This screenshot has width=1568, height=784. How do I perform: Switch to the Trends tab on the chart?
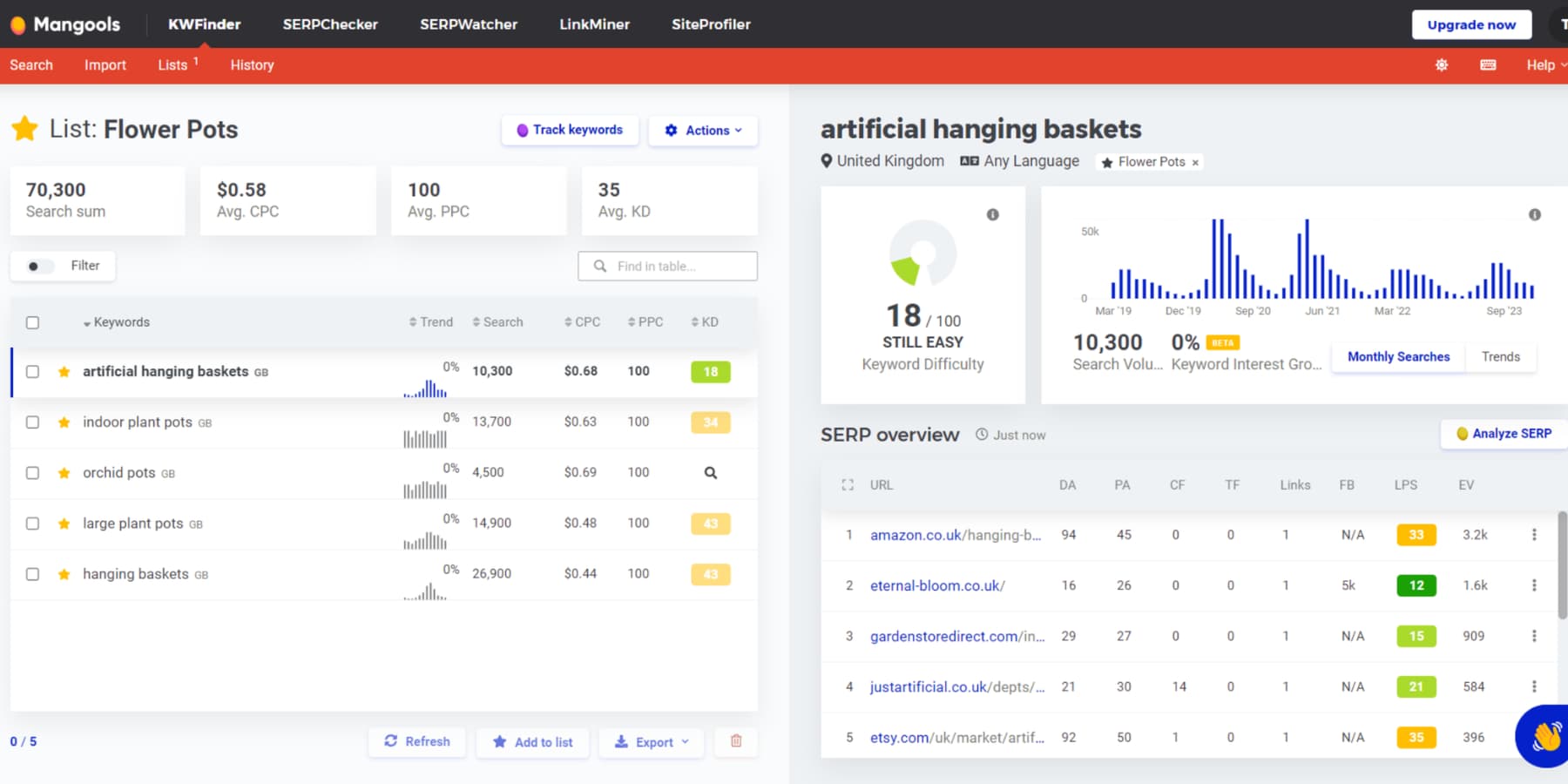pyautogui.click(x=1500, y=356)
